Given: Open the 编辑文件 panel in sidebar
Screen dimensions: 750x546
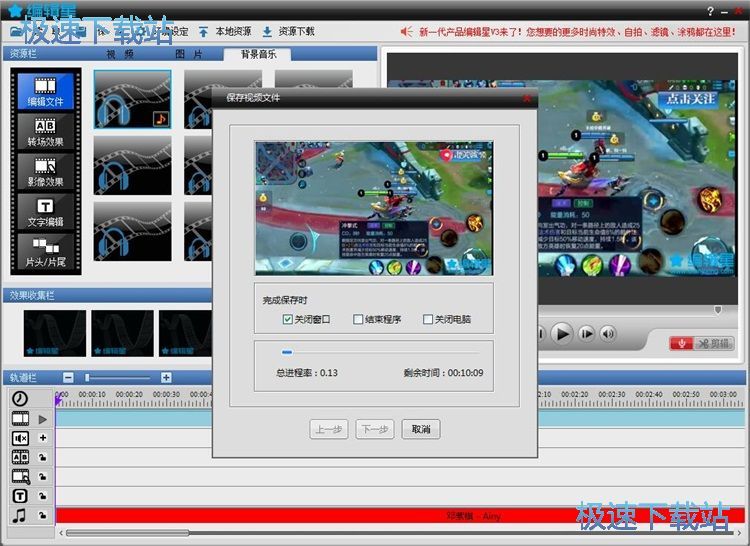Looking at the screenshot, I should tap(45, 91).
